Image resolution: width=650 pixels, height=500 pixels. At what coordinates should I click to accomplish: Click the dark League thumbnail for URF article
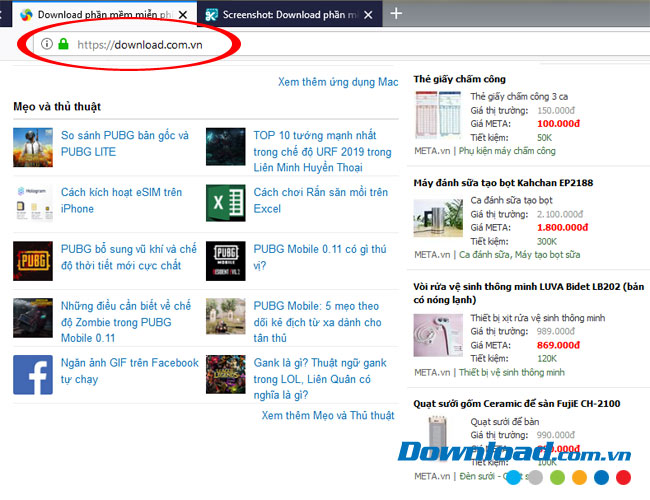tap(226, 147)
